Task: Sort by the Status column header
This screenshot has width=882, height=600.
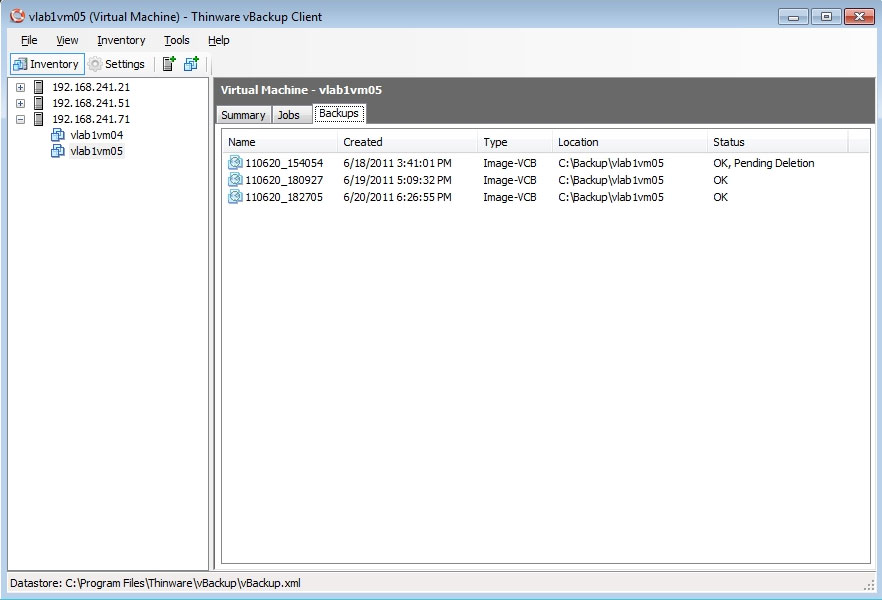Action: click(777, 142)
